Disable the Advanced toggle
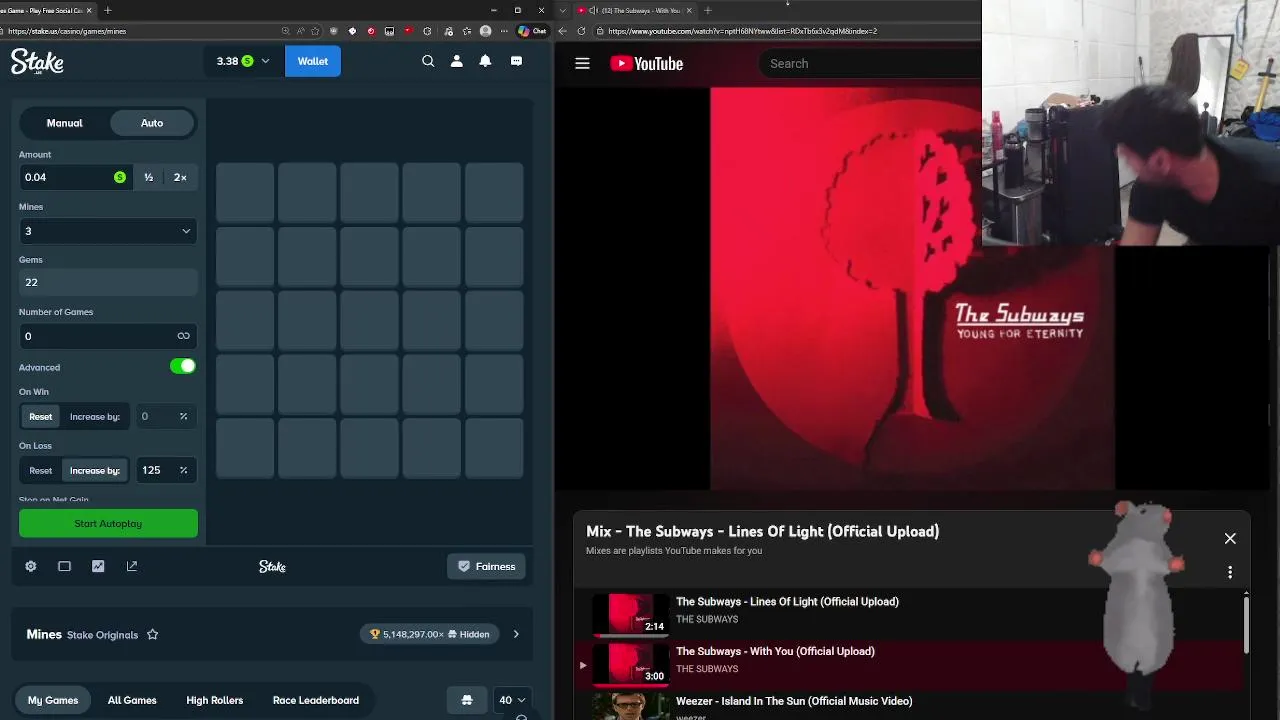 tap(182, 366)
